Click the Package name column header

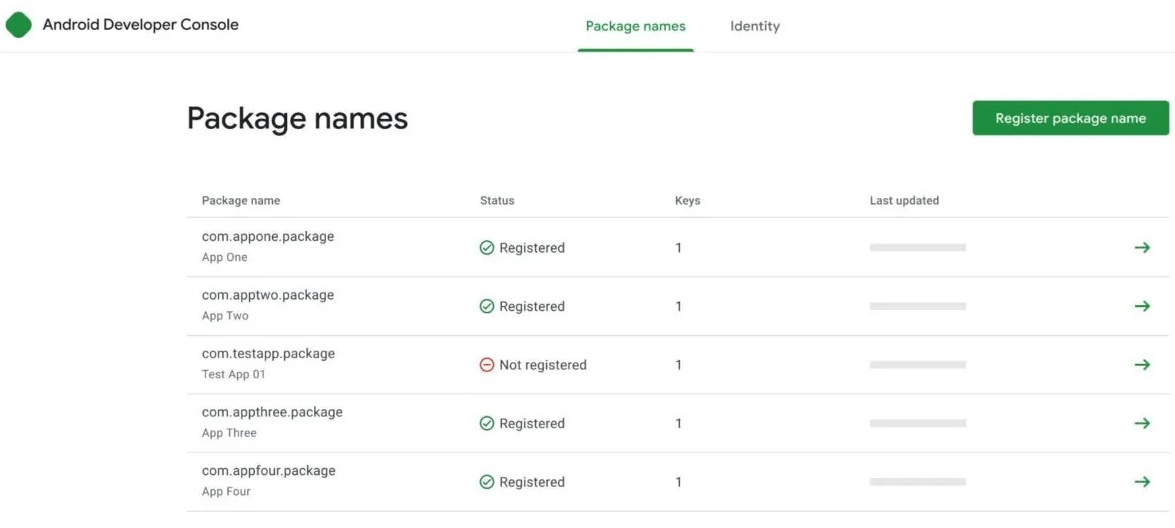(x=241, y=201)
